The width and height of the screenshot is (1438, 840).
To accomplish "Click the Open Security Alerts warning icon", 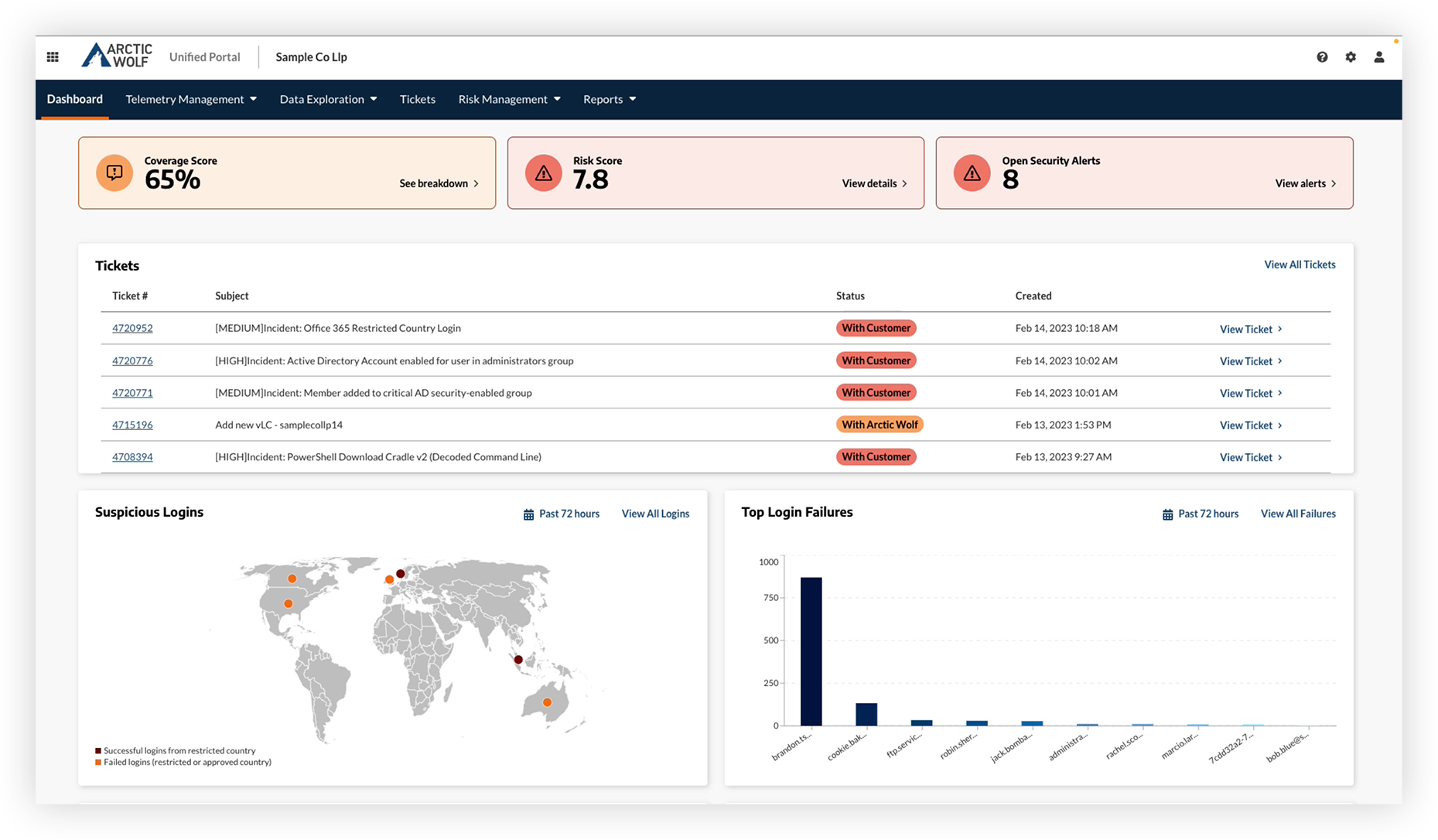I will [x=972, y=172].
